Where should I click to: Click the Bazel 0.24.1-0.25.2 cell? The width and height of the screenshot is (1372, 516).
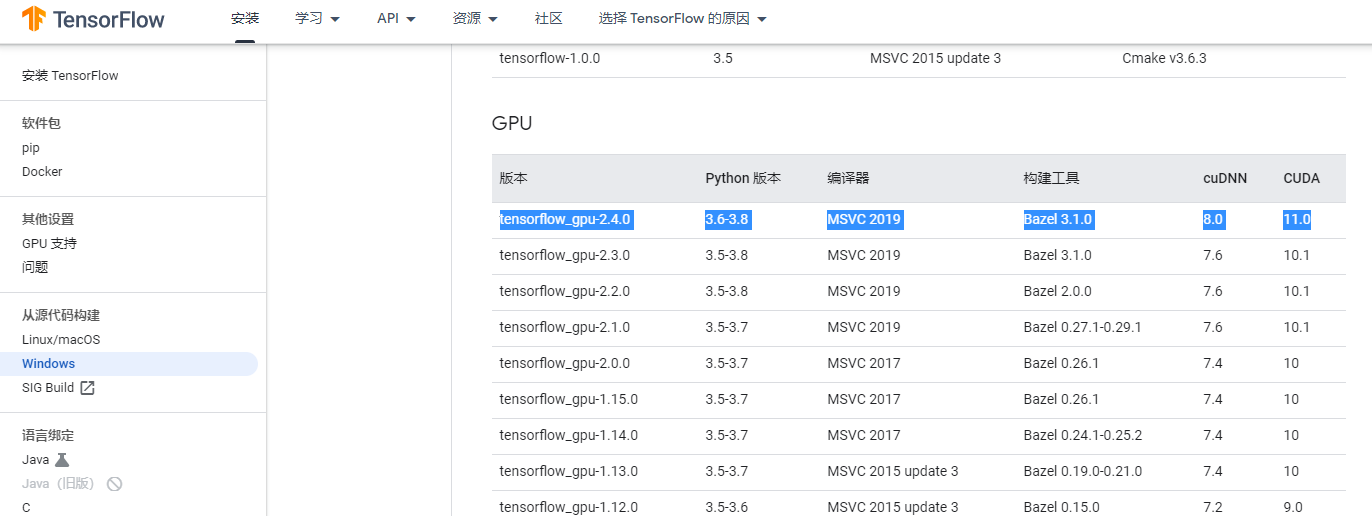[x=1083, y=435]
